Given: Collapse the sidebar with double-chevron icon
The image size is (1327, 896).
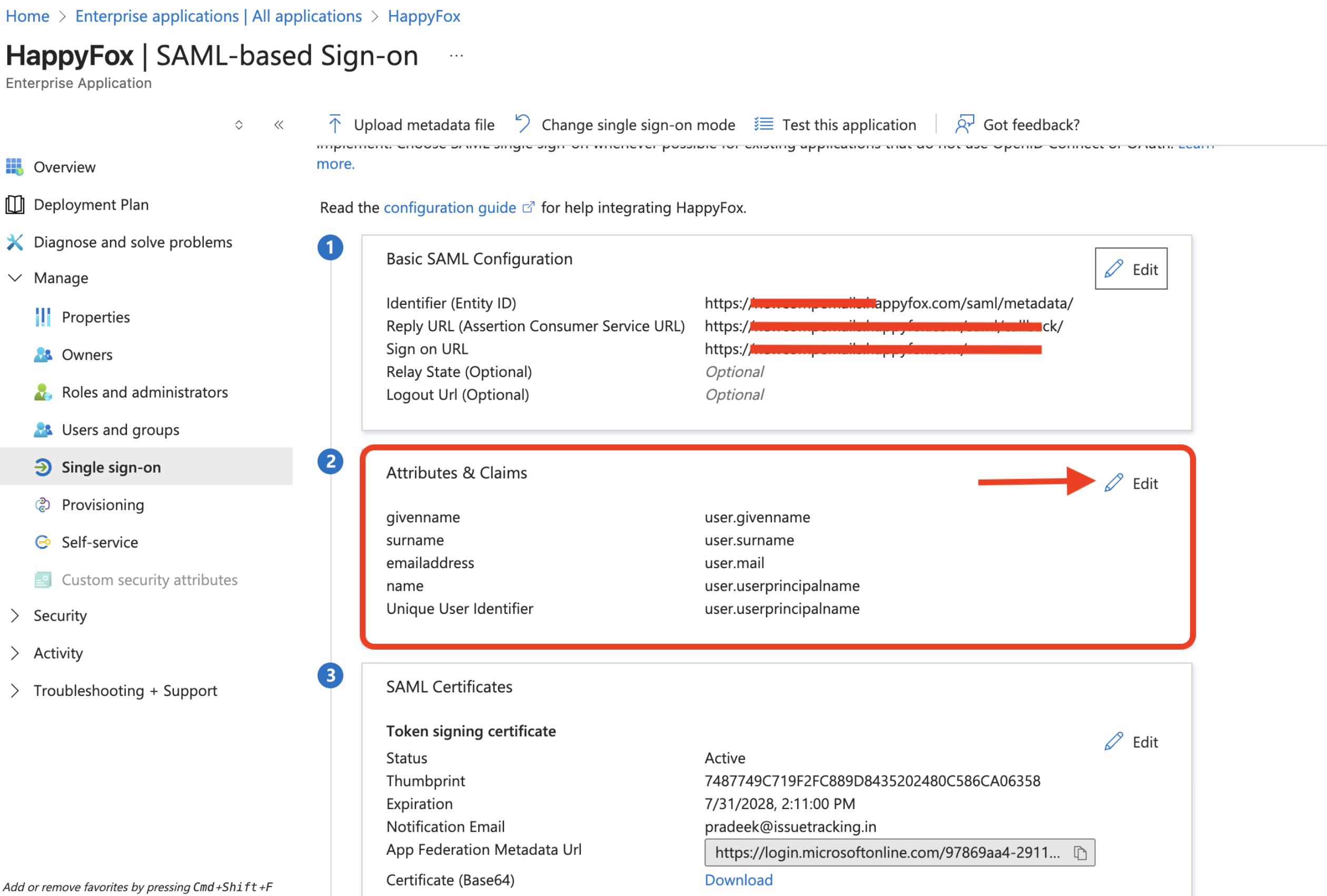Looking at the screenshot, I should click(x=279, y=124).
